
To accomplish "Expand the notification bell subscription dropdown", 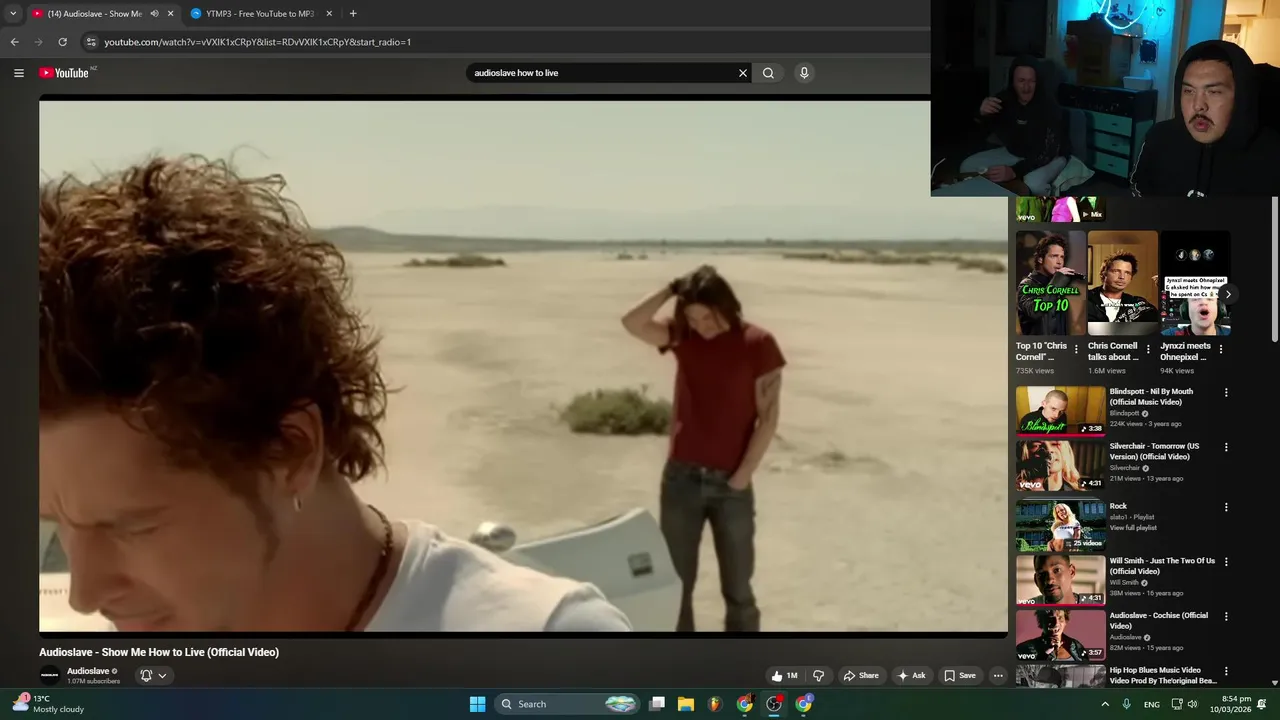I will [153, 676].
